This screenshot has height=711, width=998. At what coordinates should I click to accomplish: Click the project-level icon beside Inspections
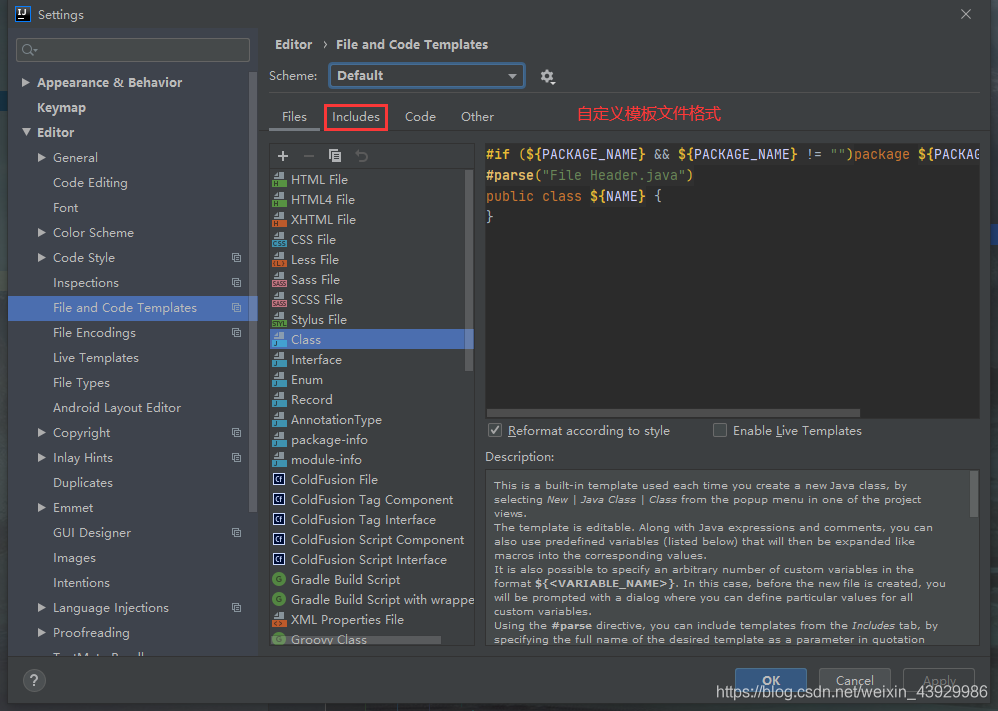(236, 283)
